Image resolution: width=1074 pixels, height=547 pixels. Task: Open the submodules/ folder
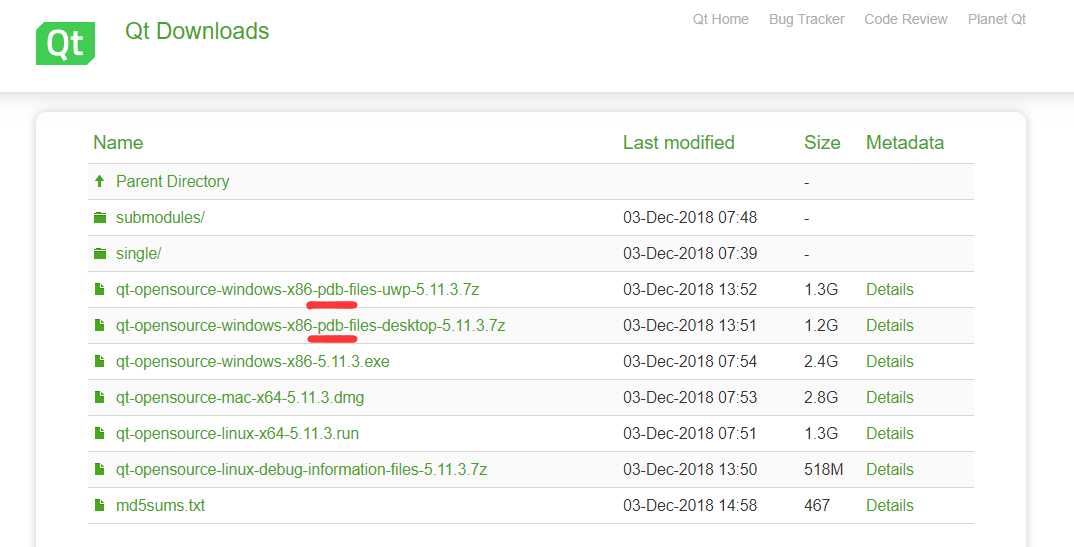pos(160,217)
